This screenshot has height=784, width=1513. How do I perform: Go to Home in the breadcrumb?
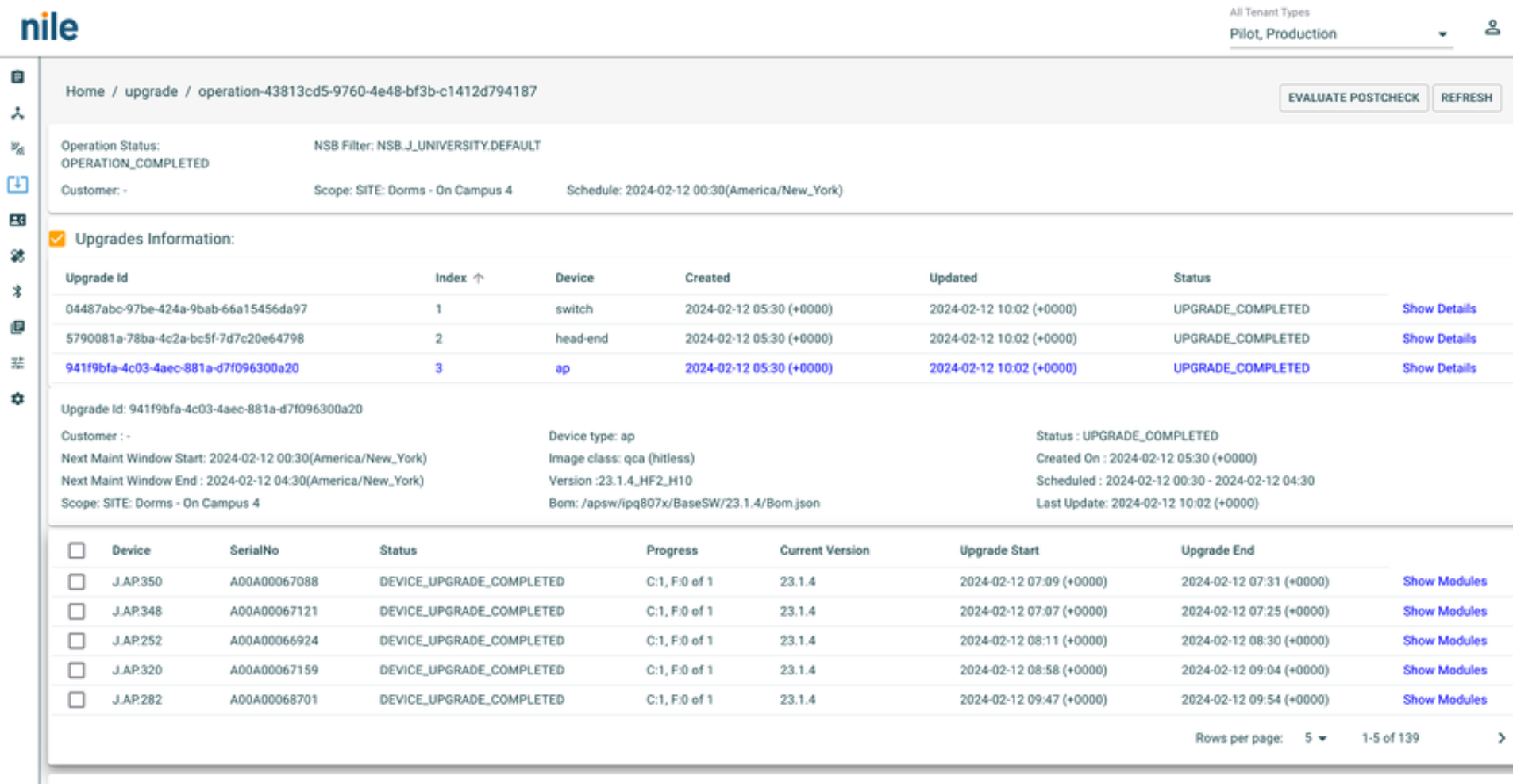tap(85, 91)
